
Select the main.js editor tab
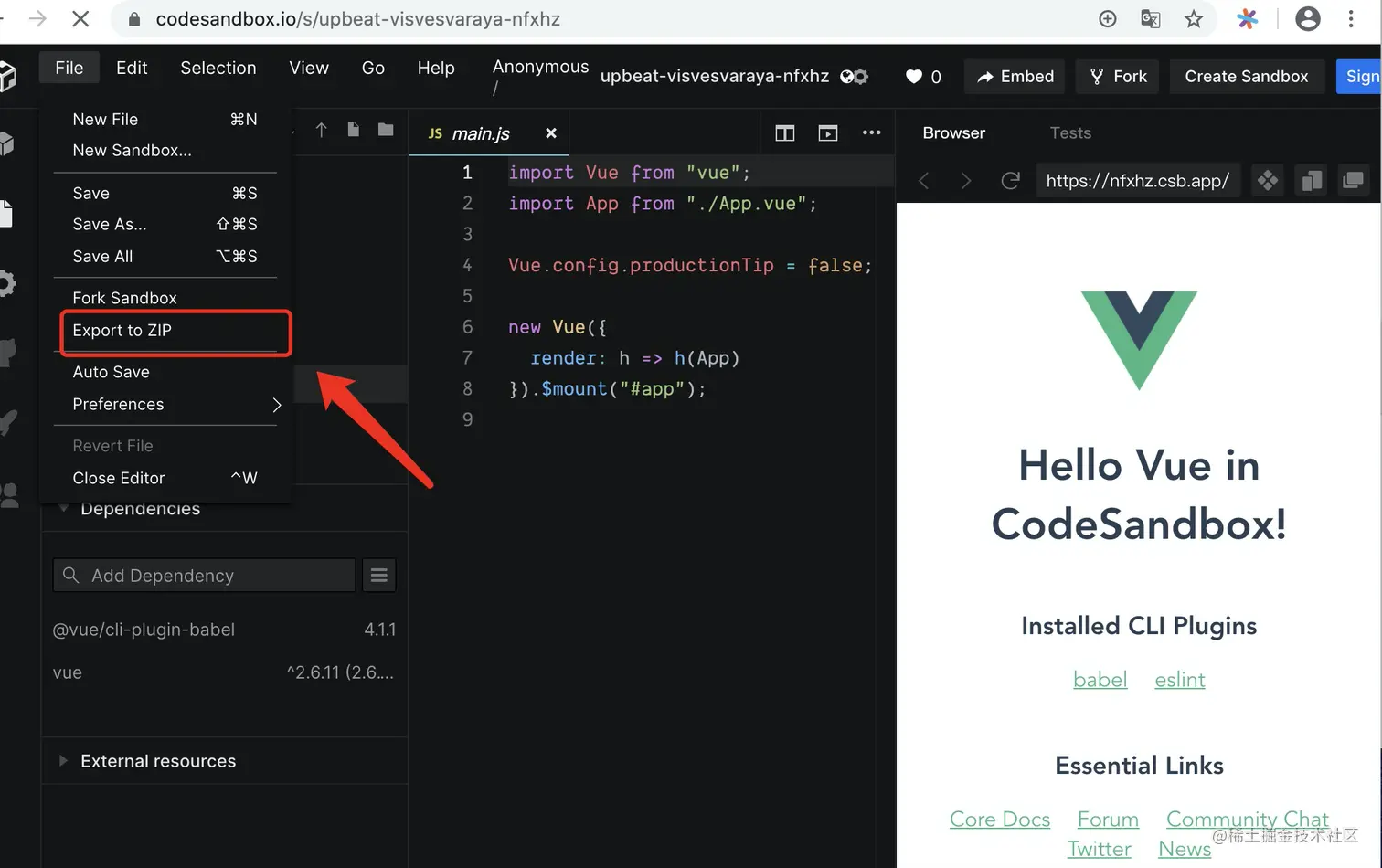click(x=489, y=133)
